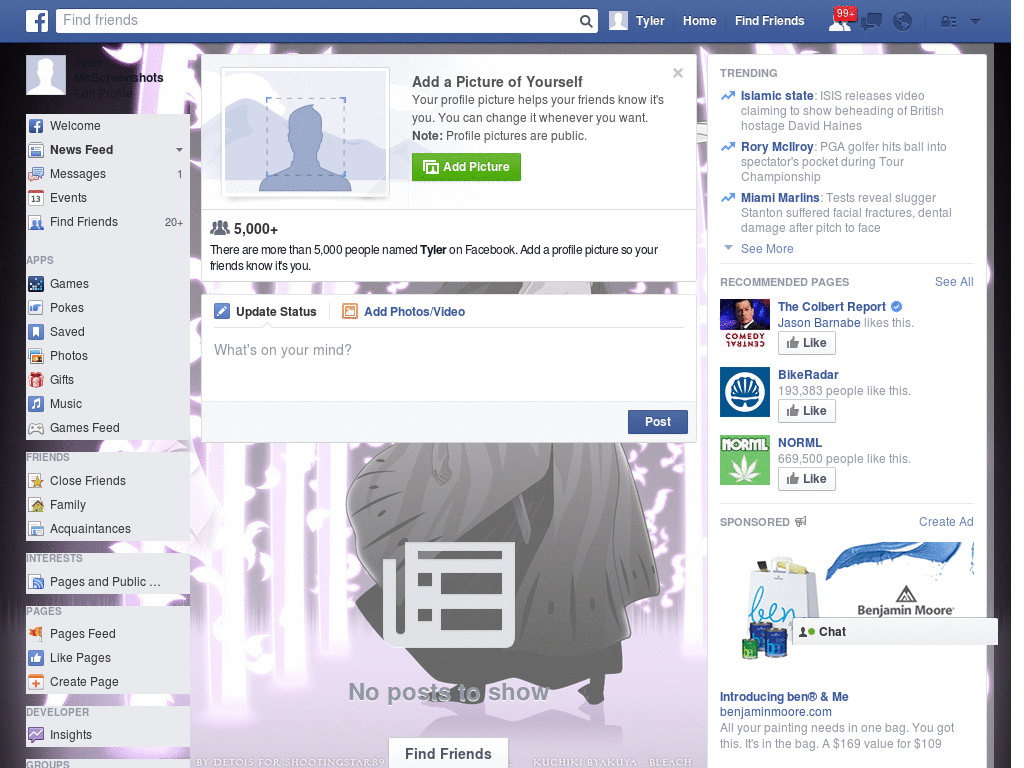Click the Facebook logo icon
This screenshot has height=768, width=1024.
point(37,21)
